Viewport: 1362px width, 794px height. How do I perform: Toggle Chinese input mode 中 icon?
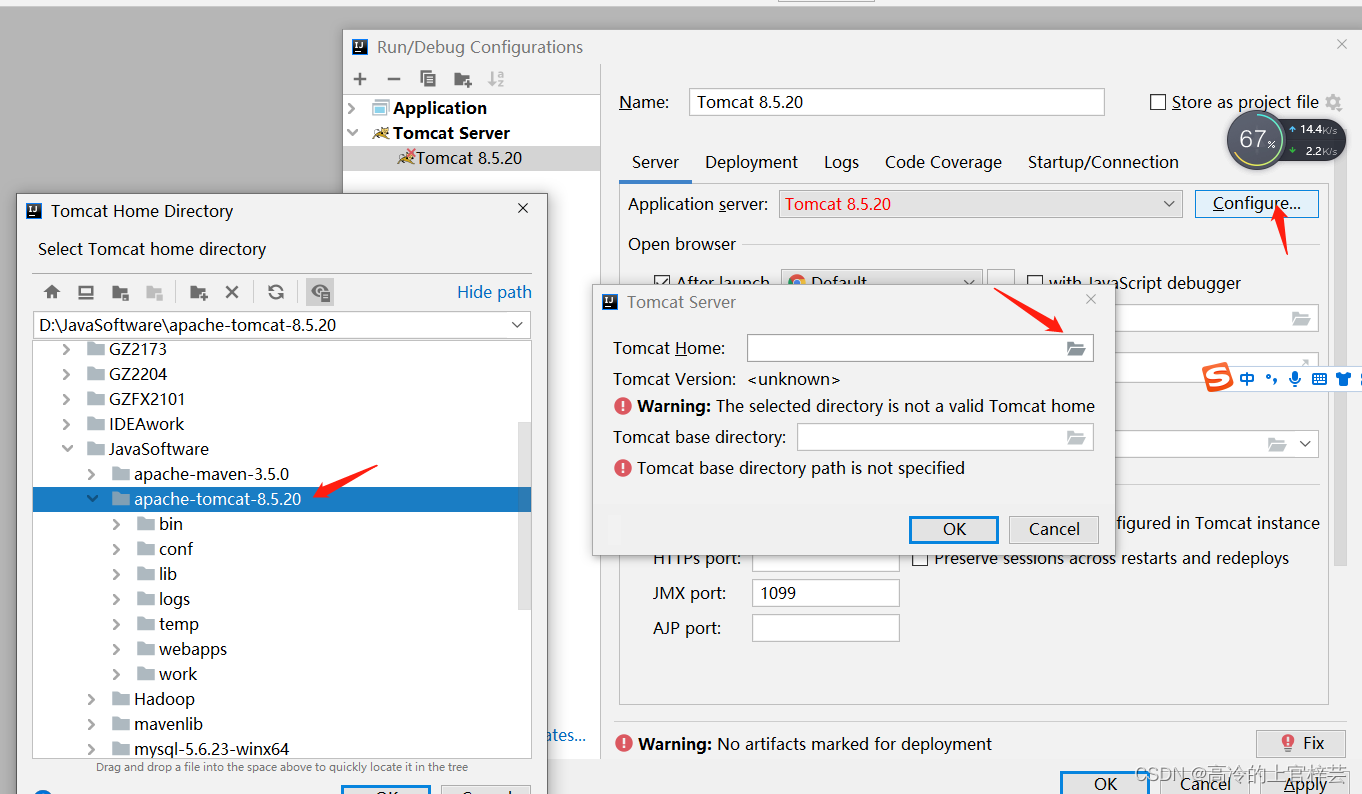pos(1247,378)
